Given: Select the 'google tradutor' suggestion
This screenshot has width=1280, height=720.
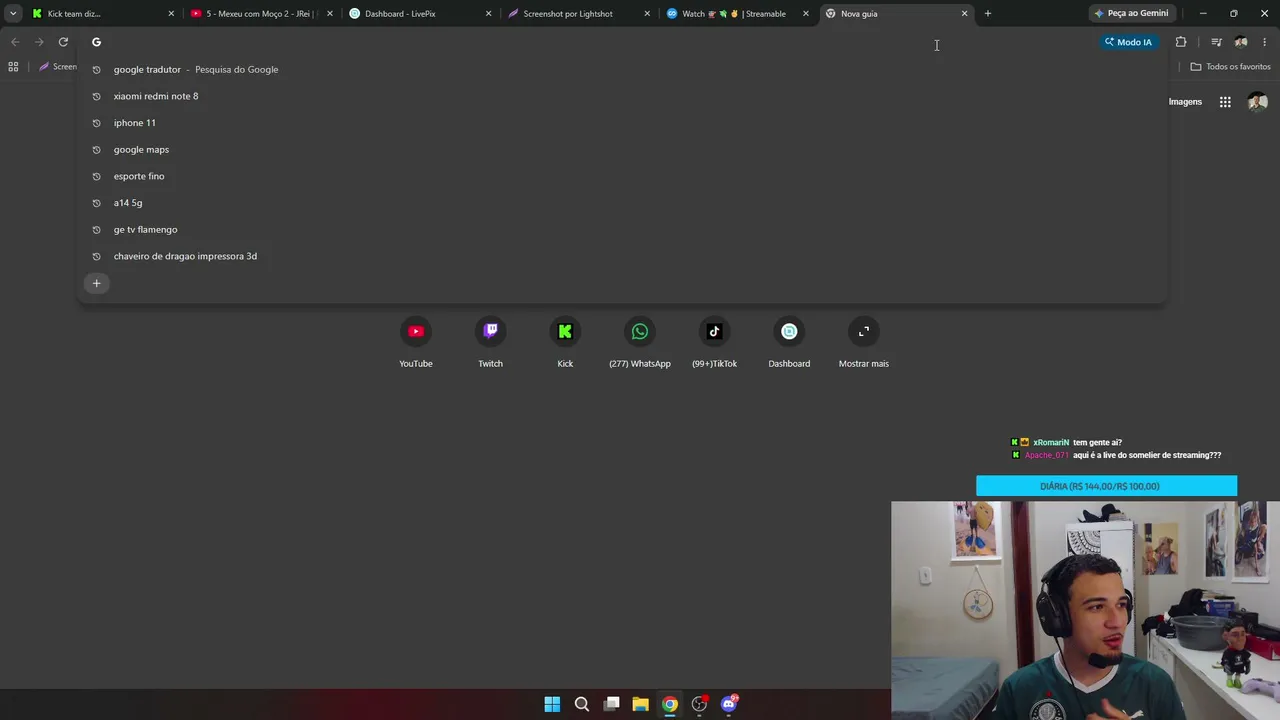Looking at the screenshot, I should click(x=622, y=69).
